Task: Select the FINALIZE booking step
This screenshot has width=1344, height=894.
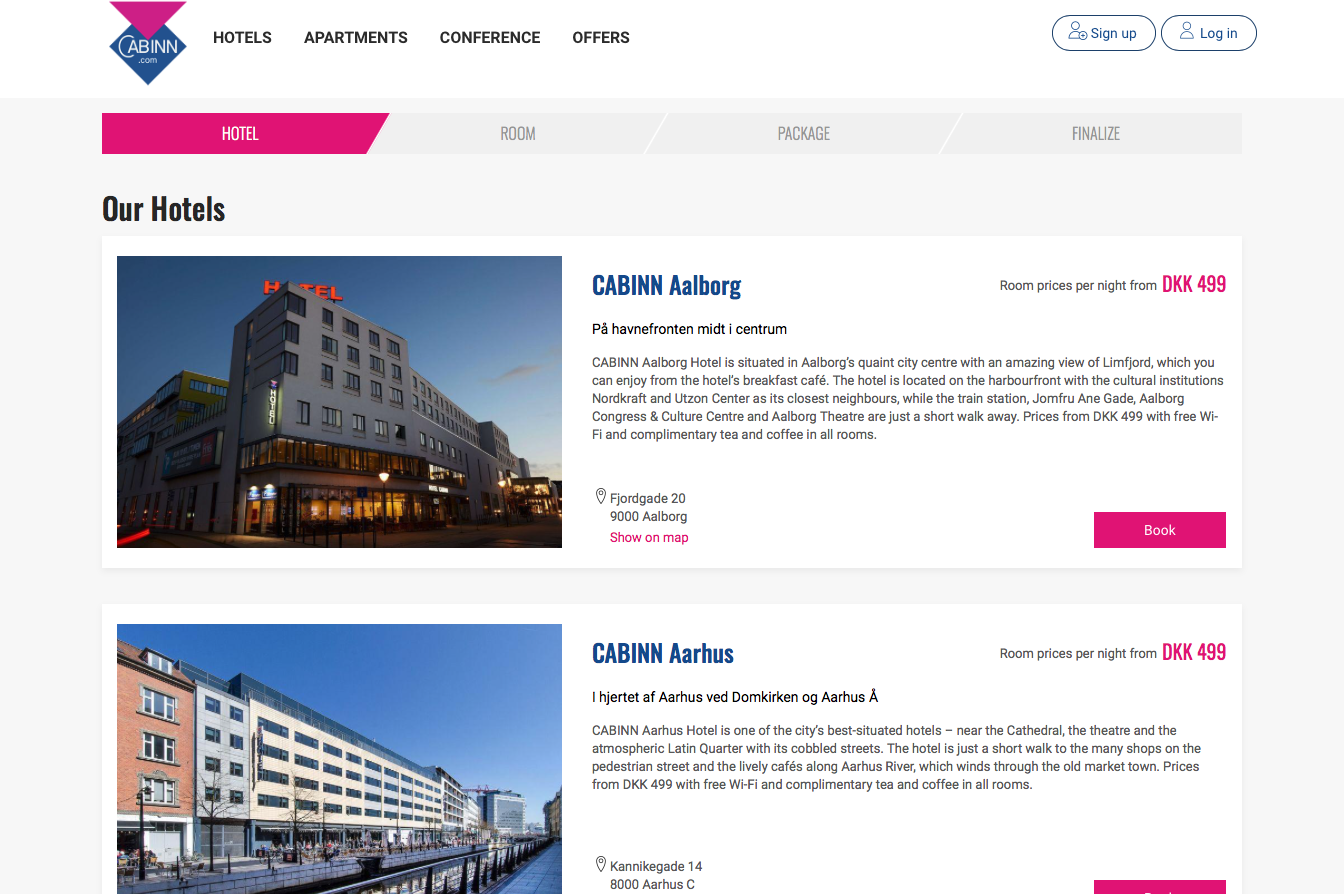Action: [x=1095, y=133]
